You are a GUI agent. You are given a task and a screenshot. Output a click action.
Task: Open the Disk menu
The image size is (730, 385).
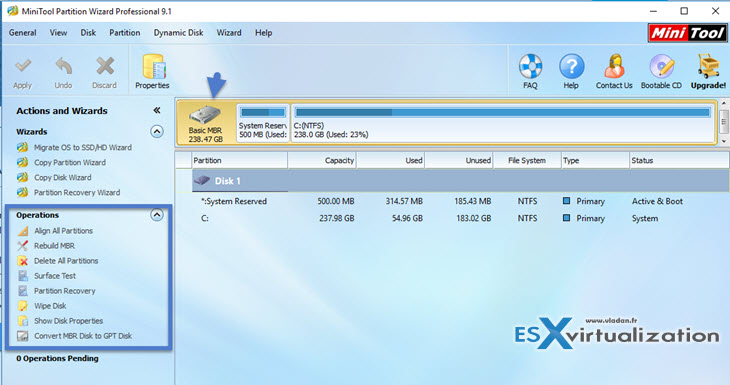click(x=88, y=33)
